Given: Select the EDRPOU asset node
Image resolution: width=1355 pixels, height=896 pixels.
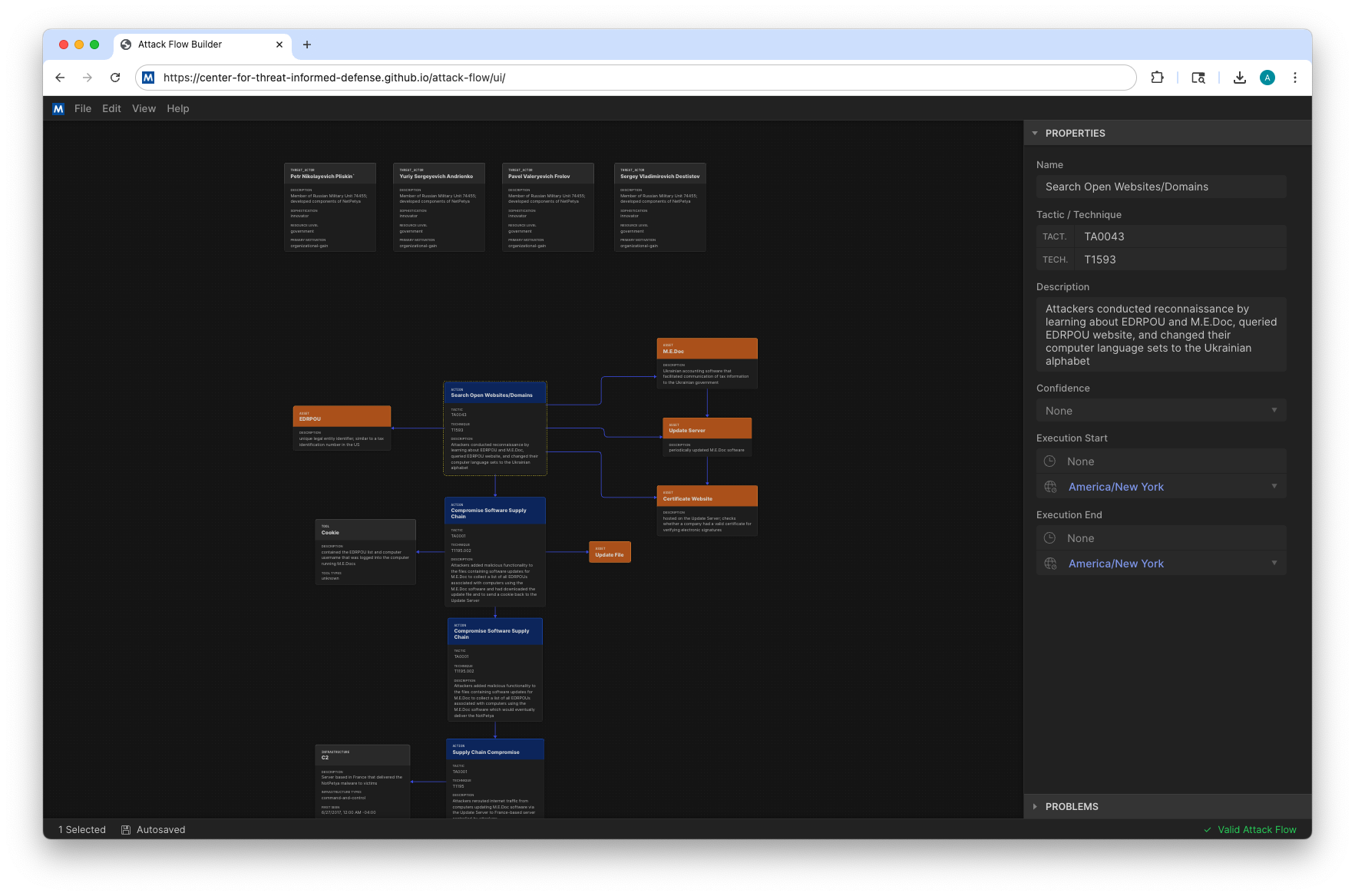Looking at the screenshot, I should coord(342,428).
